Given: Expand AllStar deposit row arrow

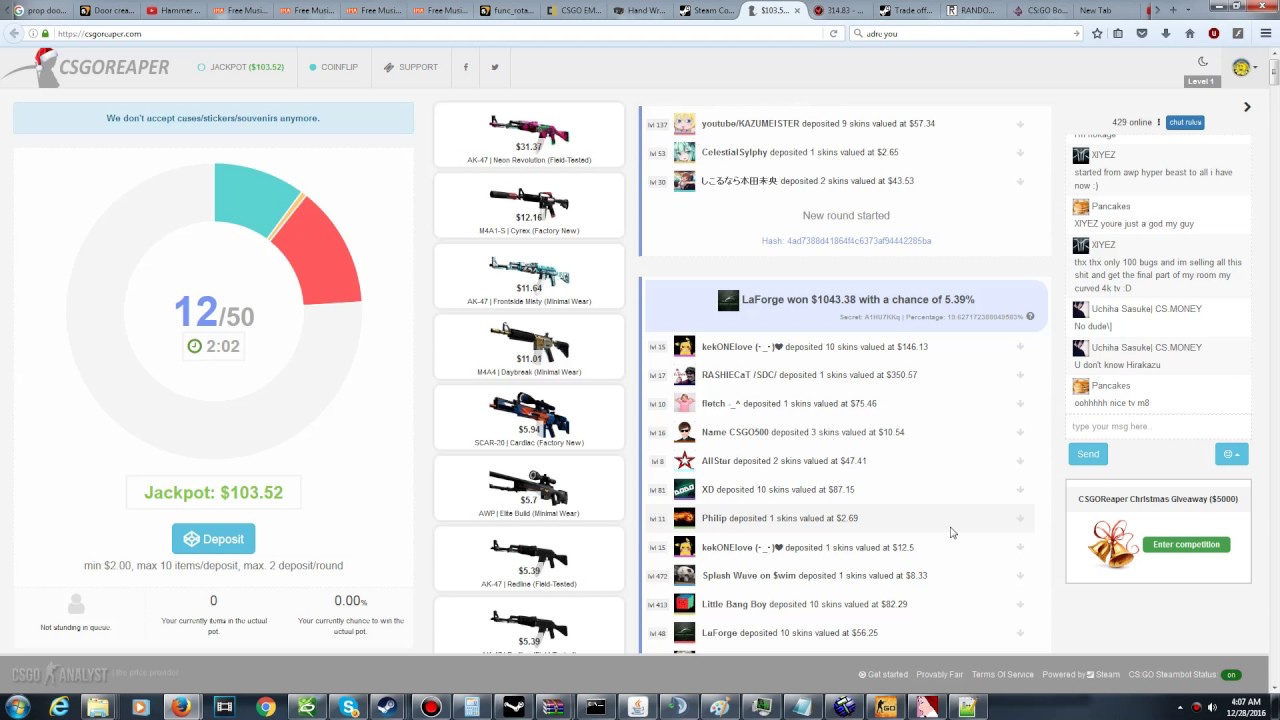Looking at the screenshot, I should click(x=1020, y=461).
